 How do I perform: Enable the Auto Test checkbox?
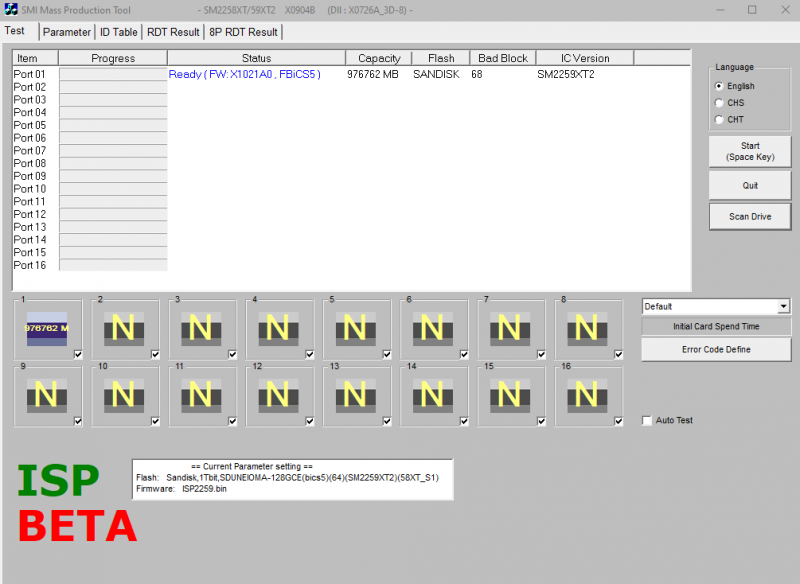647,421
